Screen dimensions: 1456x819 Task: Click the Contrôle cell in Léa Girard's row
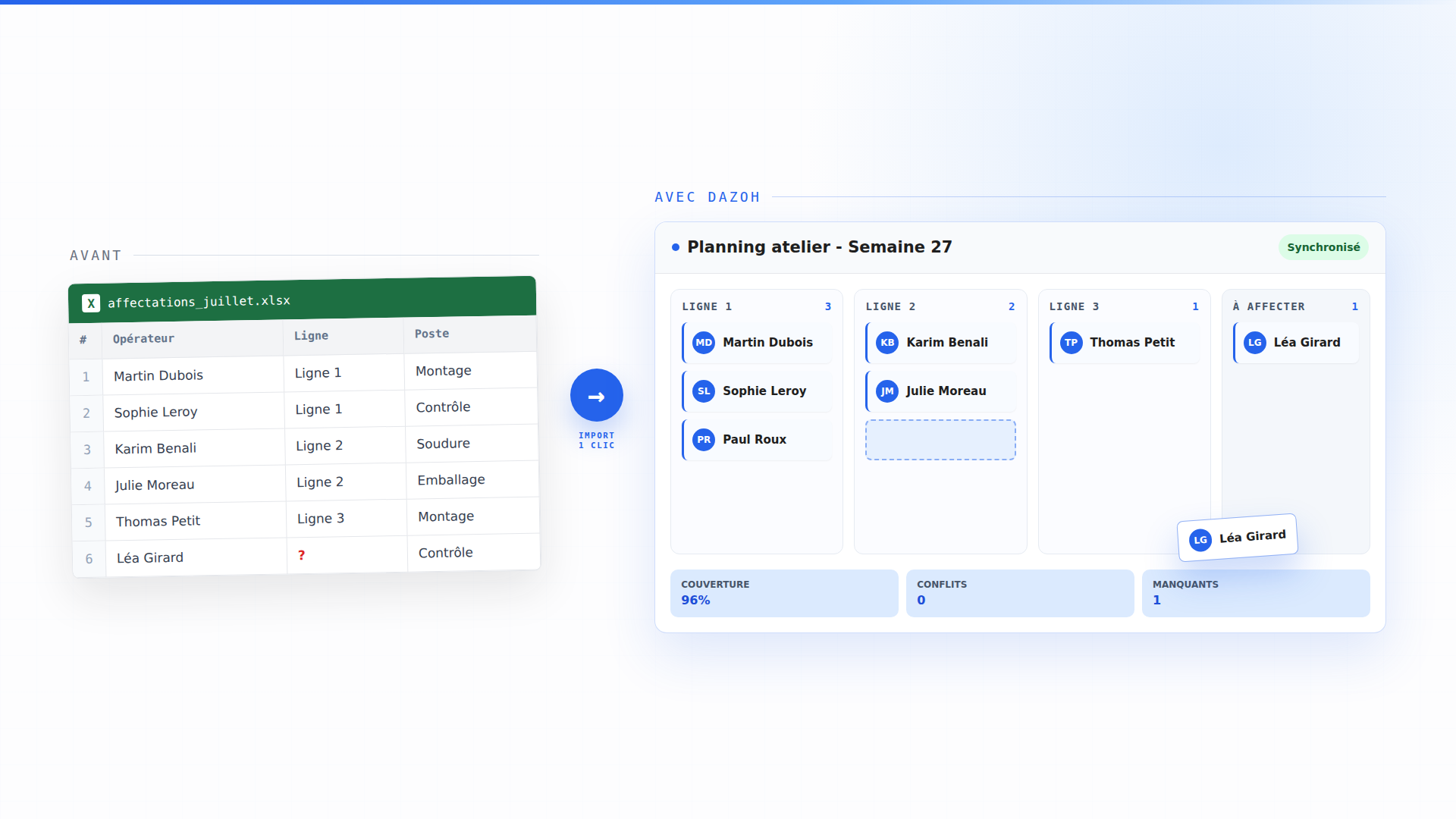[474, 553]
